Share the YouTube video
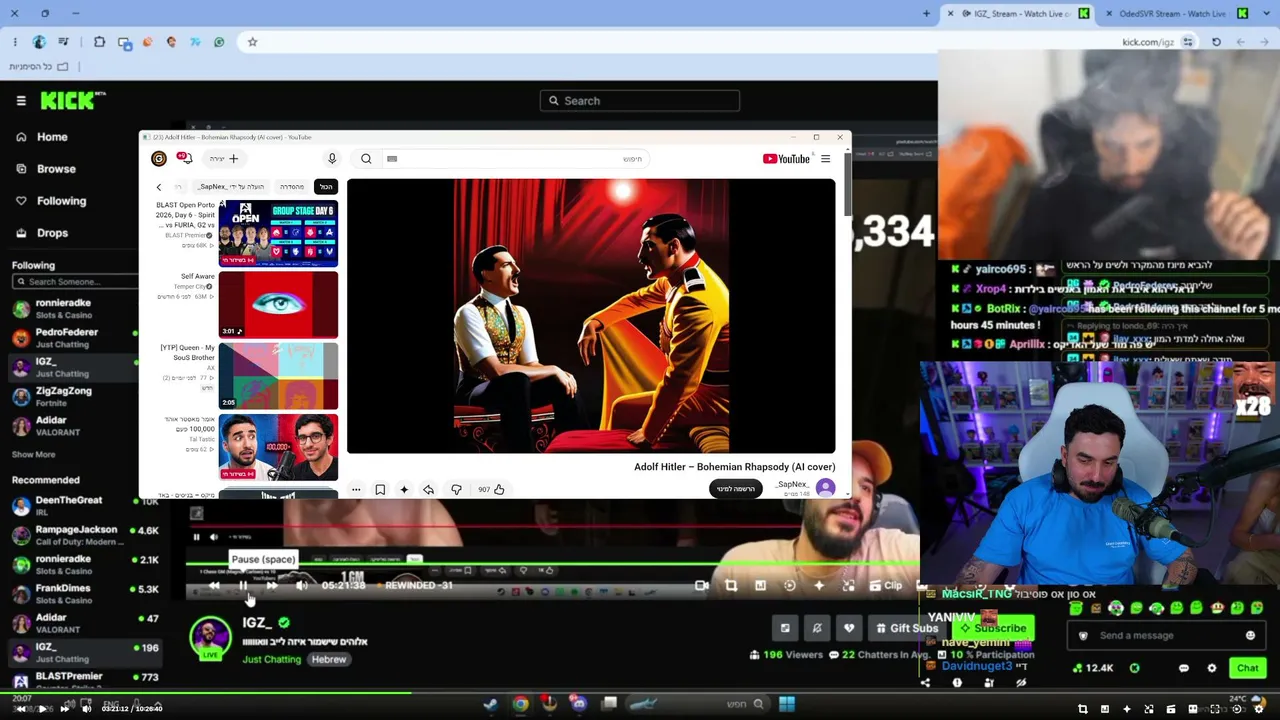Image resolution: width=1280 pixels, height=720 pixels. 428,489
